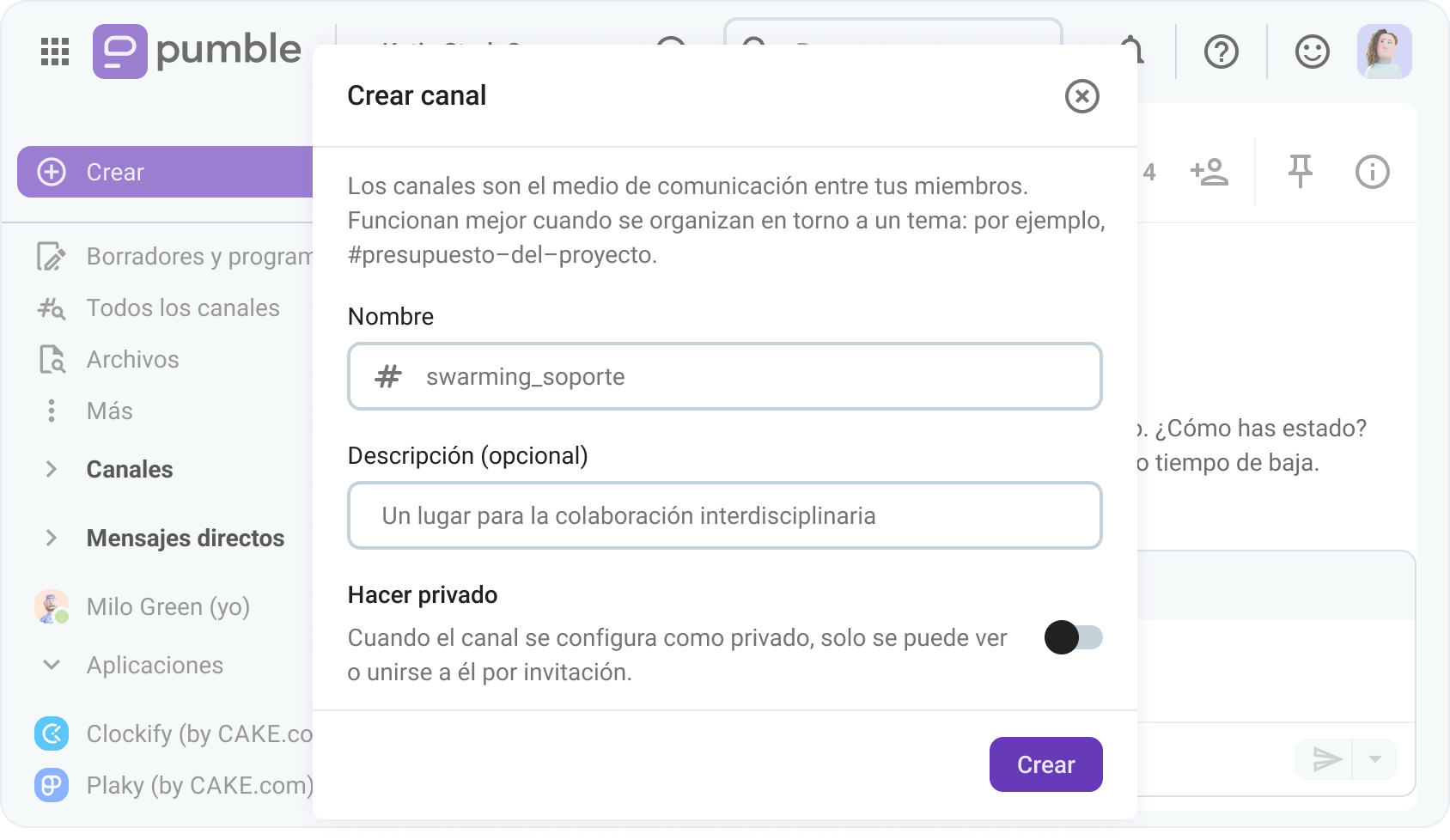Open the apps grid next to the Pumble logo
This screenshot has width=1450, height=840.
click(54, 52)
